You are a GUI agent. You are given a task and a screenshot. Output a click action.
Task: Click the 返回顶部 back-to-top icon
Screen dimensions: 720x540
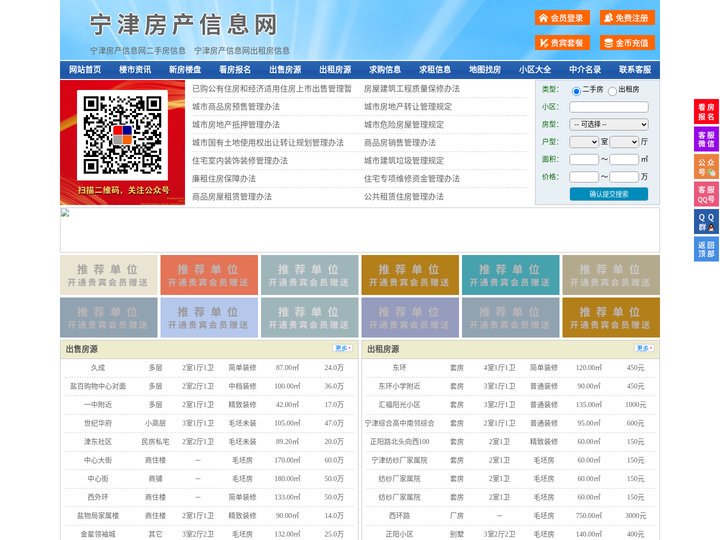coord(706,249)
